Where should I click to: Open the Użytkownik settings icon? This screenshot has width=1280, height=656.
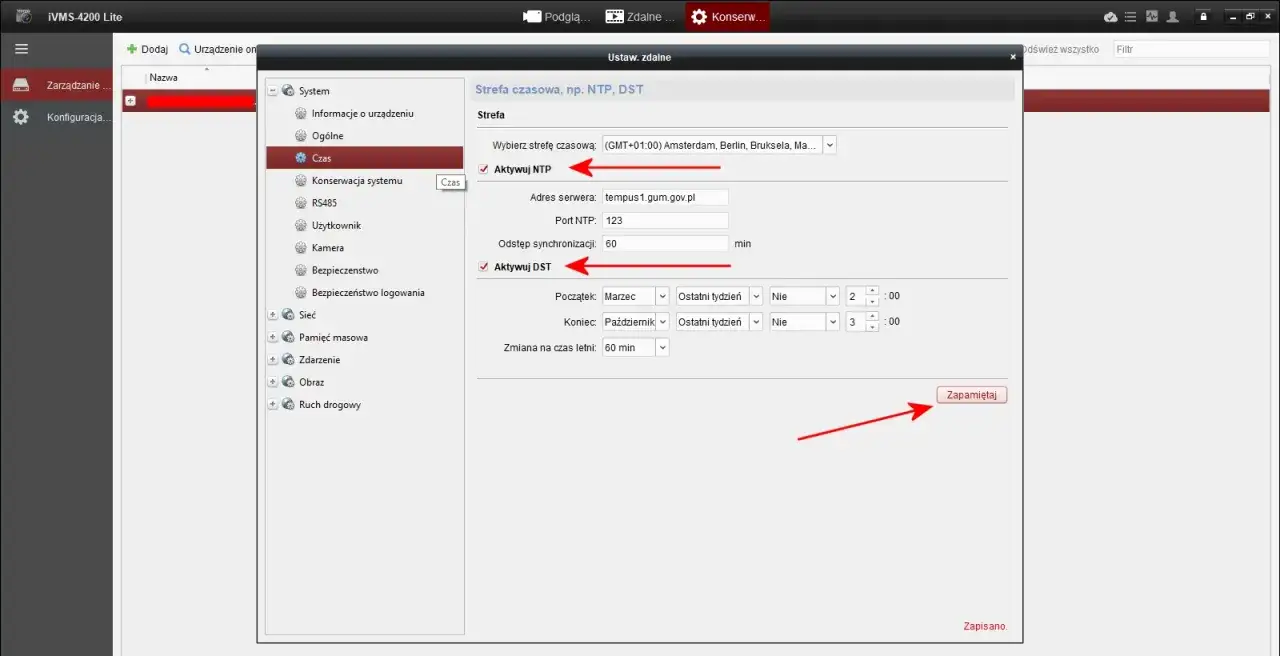pyautogui.click(x=300, y=225)
